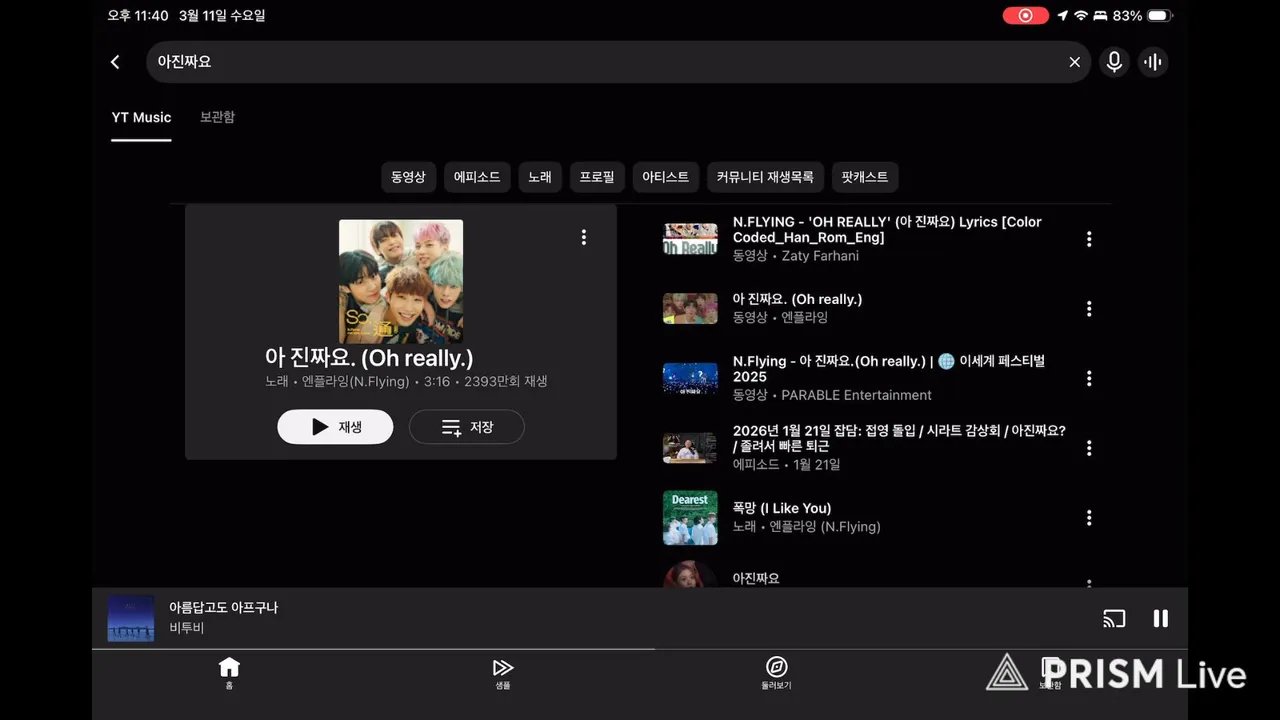Tap the Zaty Farhani channel name

coord(820,256)
